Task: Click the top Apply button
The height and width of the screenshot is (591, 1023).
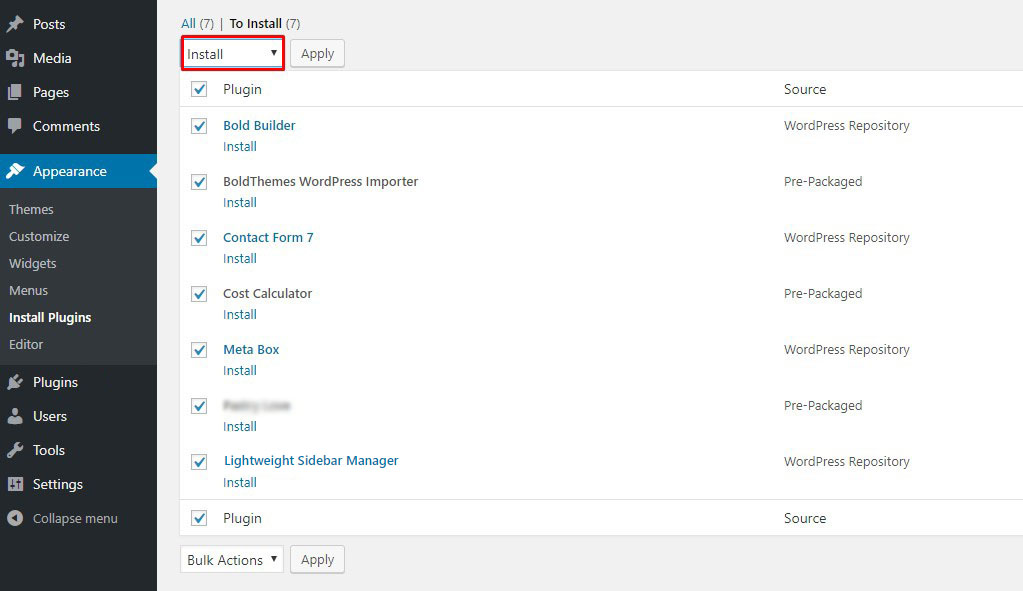Action: pos(317,53)
